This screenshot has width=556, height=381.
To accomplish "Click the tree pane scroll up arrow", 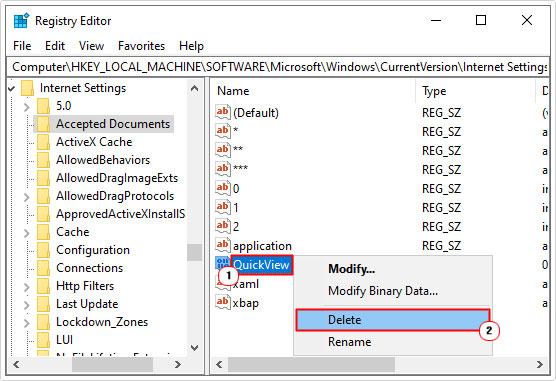I will coord(194,88).
